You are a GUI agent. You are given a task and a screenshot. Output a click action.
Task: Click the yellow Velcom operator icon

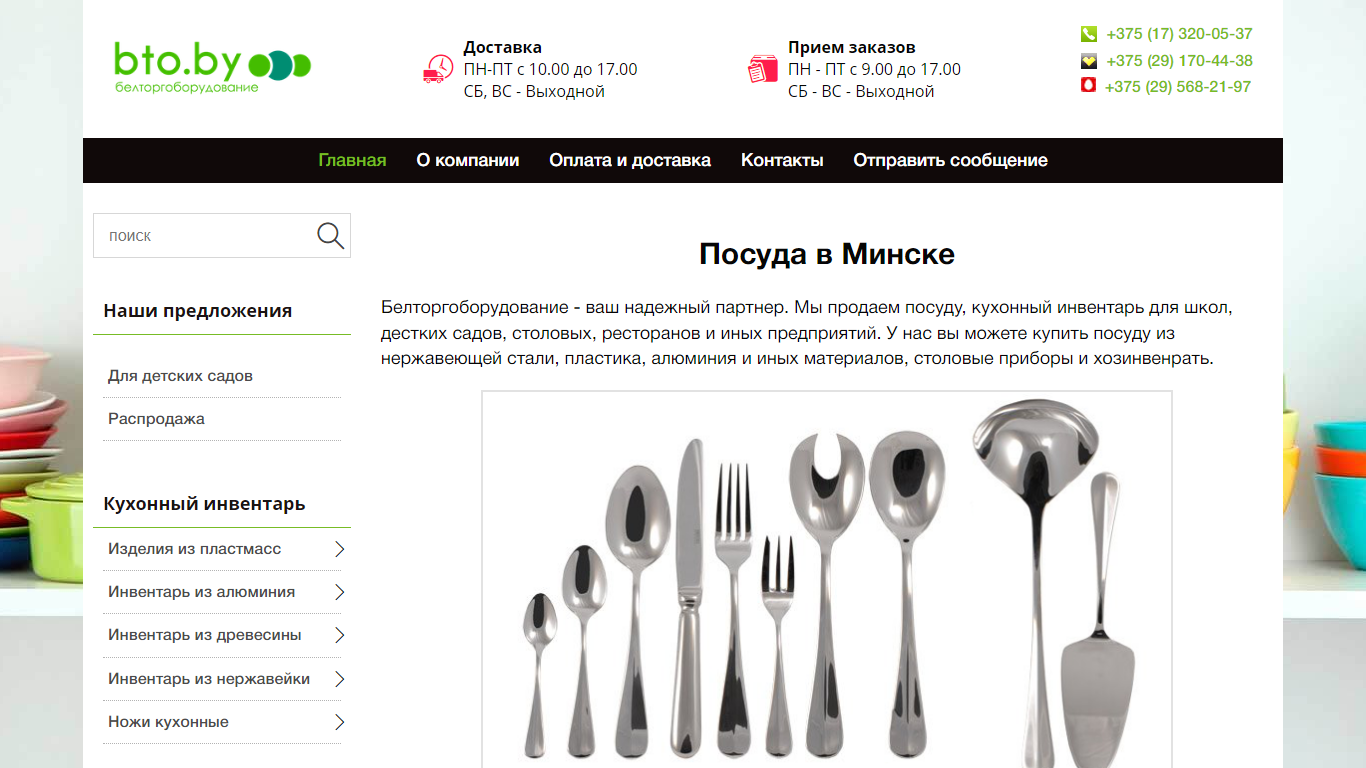click(1089, 61)
